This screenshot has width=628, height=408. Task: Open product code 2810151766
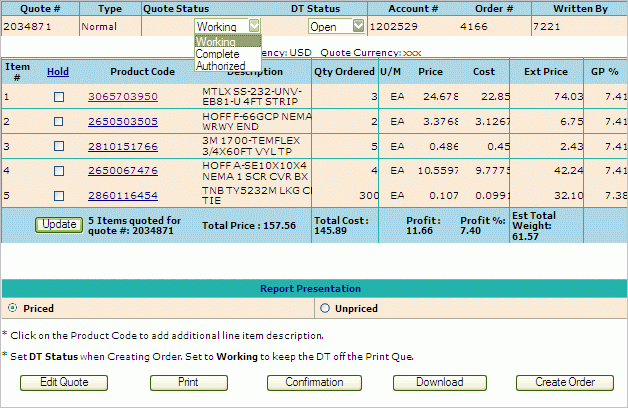click(x=123, y=147)
